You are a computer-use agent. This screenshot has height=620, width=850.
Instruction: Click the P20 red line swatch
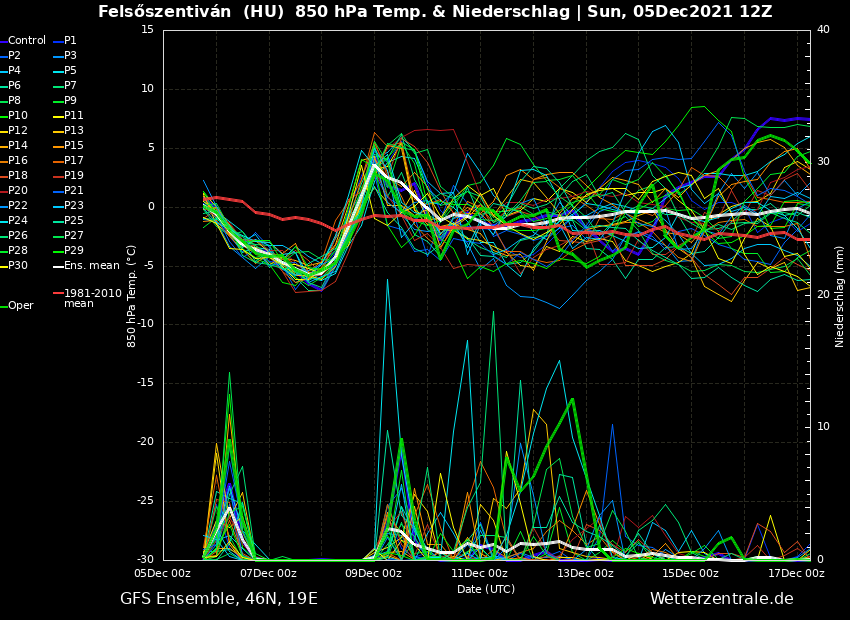[3, 191]
